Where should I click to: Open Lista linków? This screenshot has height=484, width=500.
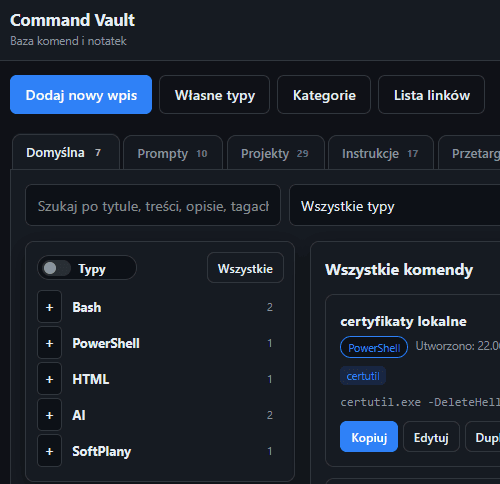(x=431, y=95)
